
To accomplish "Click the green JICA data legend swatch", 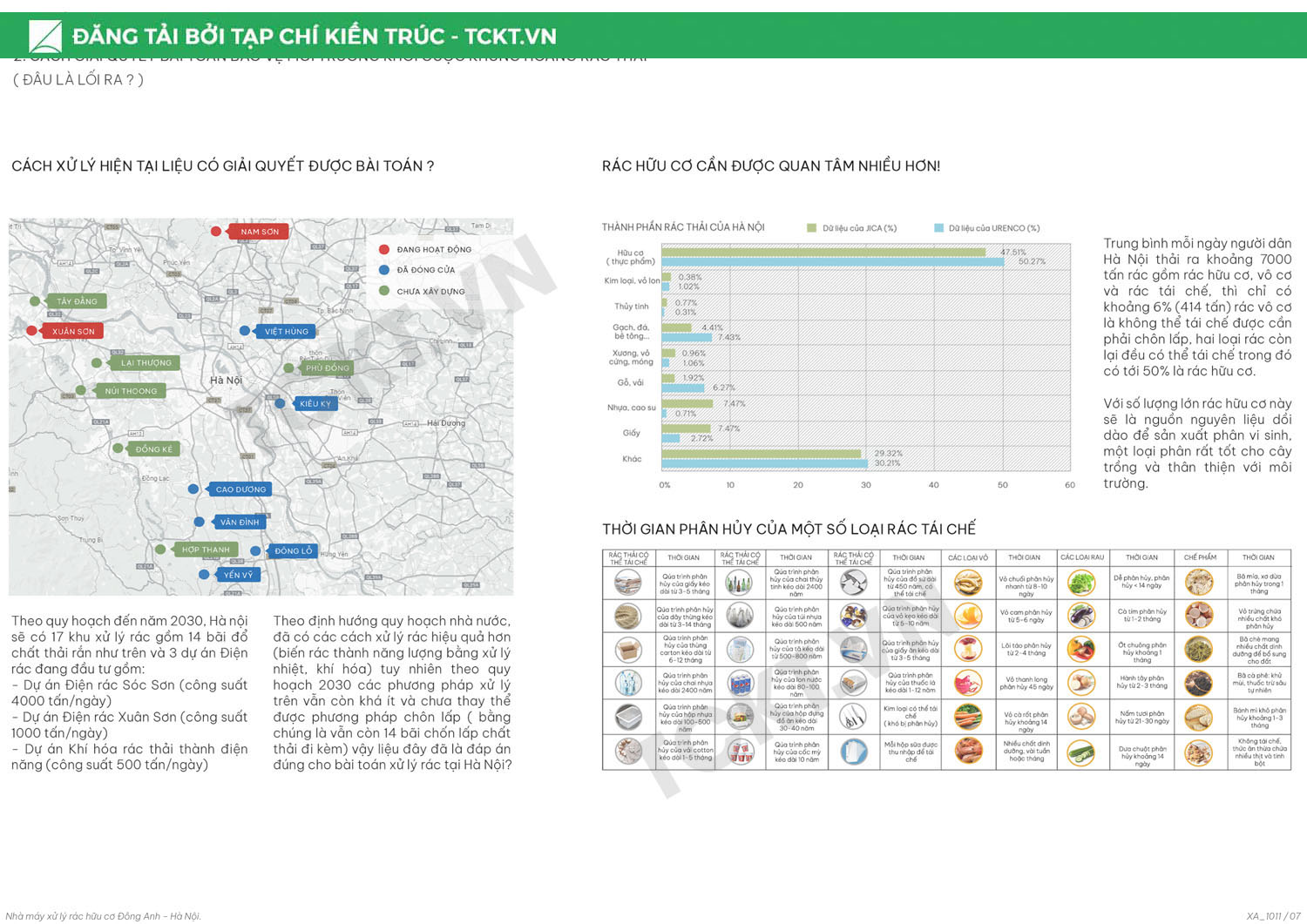I will point(813,228).
